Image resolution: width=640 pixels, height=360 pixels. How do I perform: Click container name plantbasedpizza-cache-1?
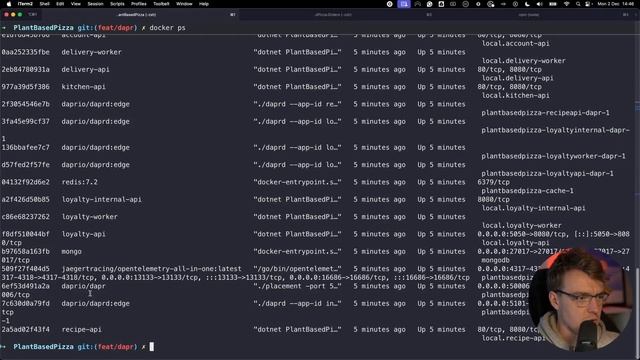[x=527, y=191]
